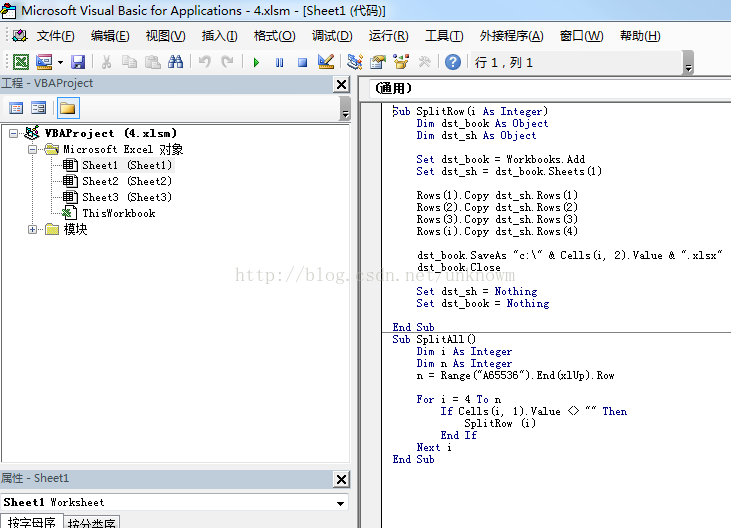The height and width of the screenshot is (528, 731).
Task: Select the Microsoft Excel 对象 folder
Action: point(123,149)
